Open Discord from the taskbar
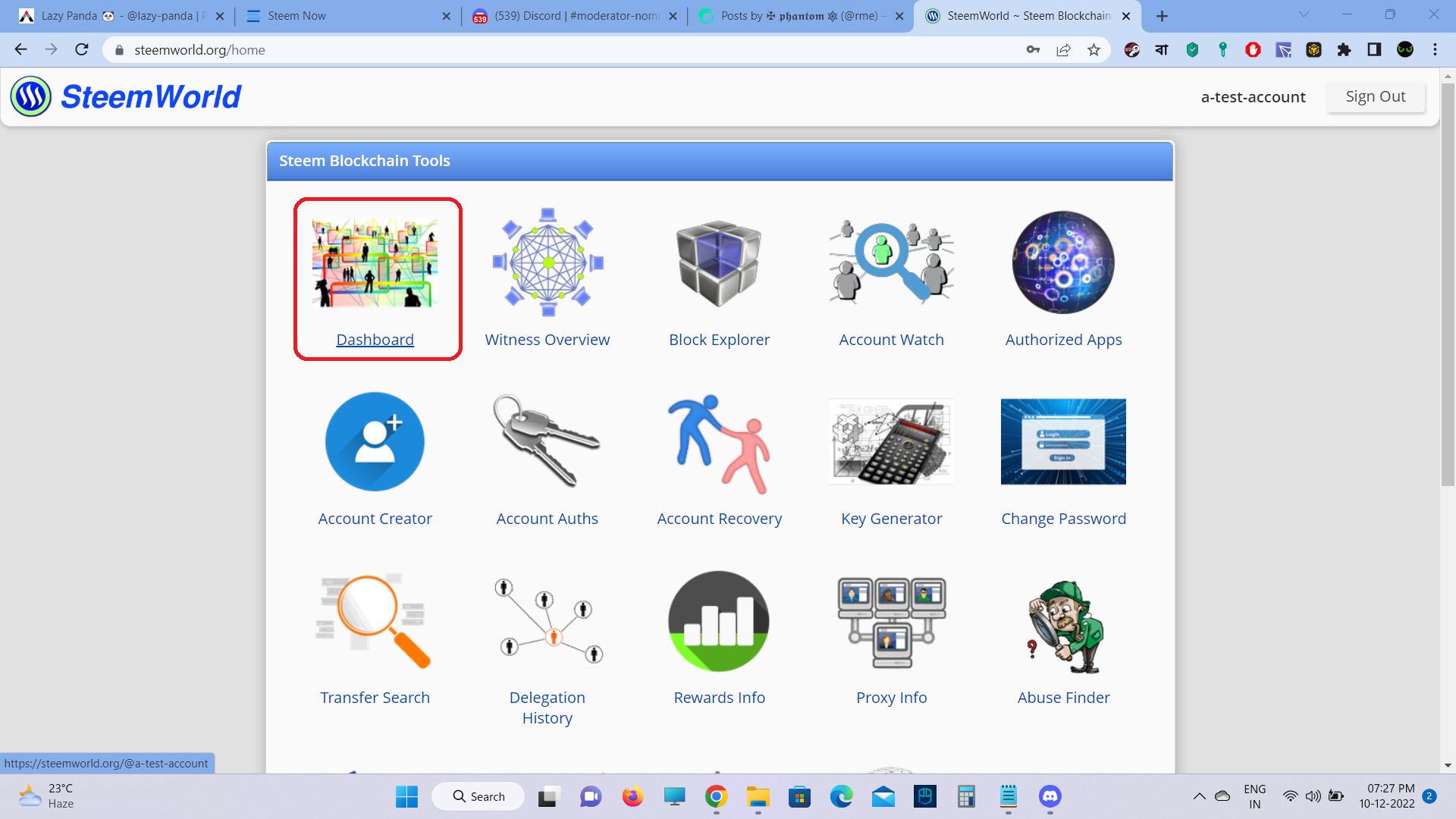Viewport: 1456px width, 819px height. (1050, 796)
